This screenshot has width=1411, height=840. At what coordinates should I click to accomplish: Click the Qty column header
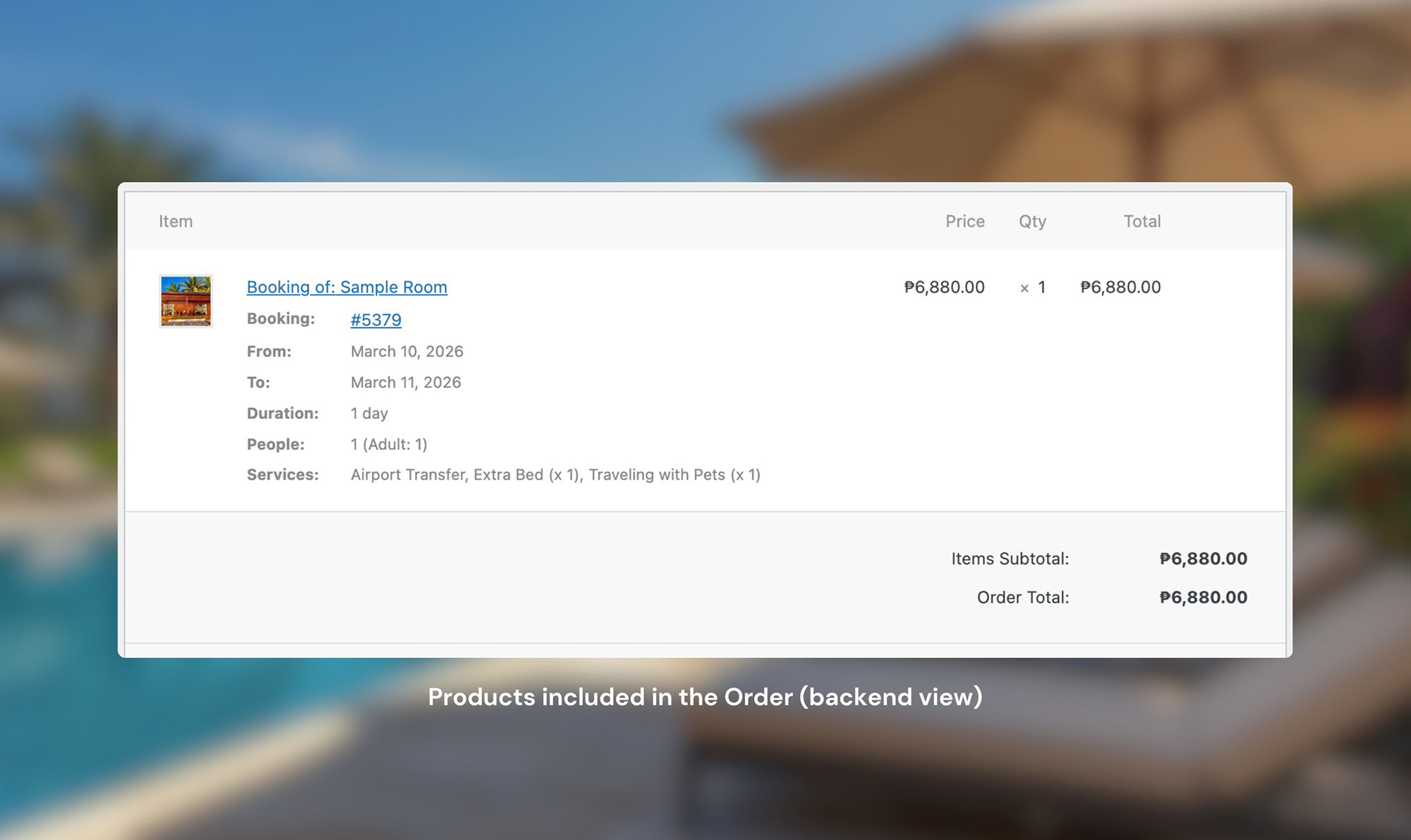[x=1032, y=221]
